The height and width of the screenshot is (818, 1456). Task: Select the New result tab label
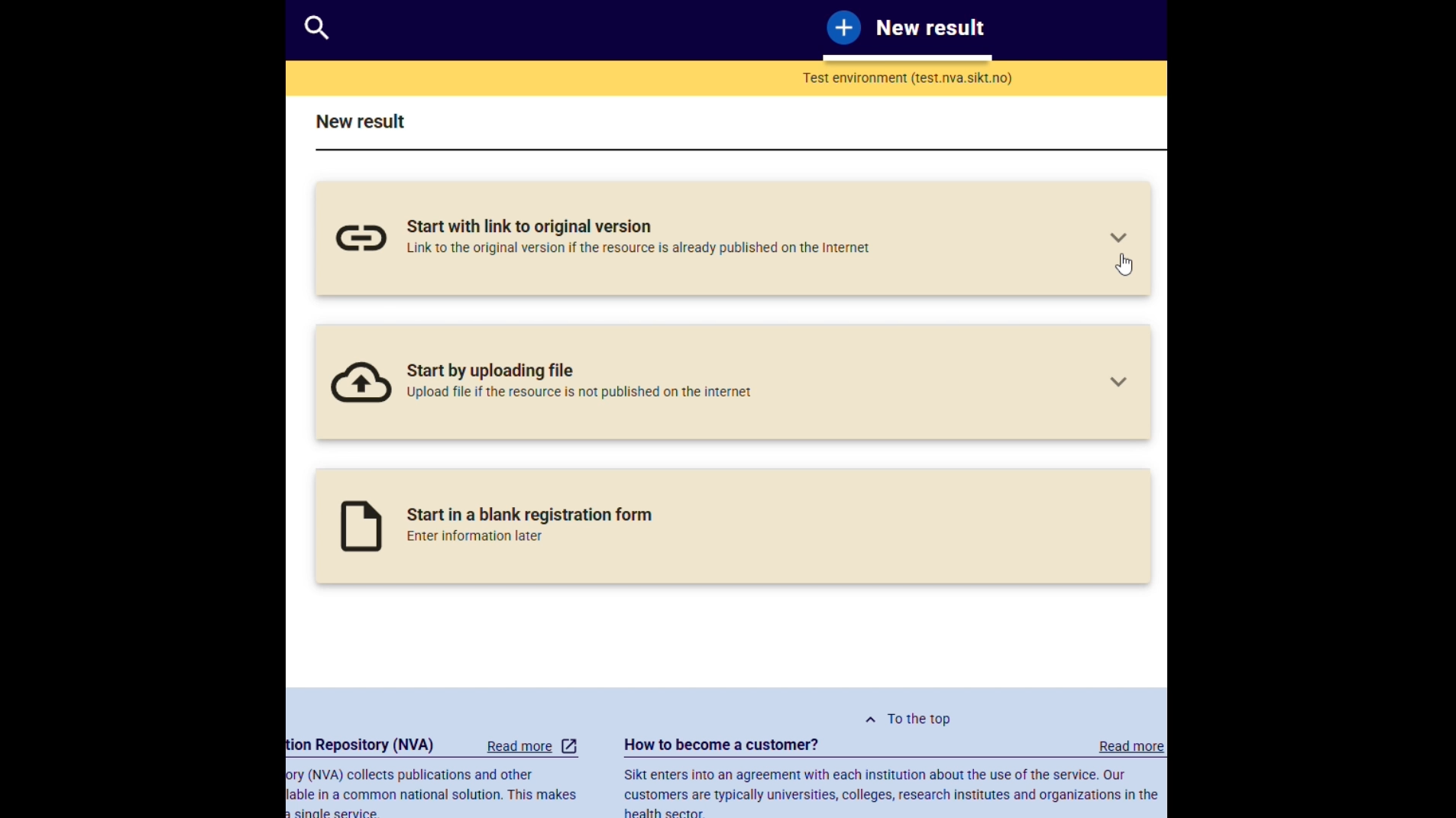[x=930, y=28]
